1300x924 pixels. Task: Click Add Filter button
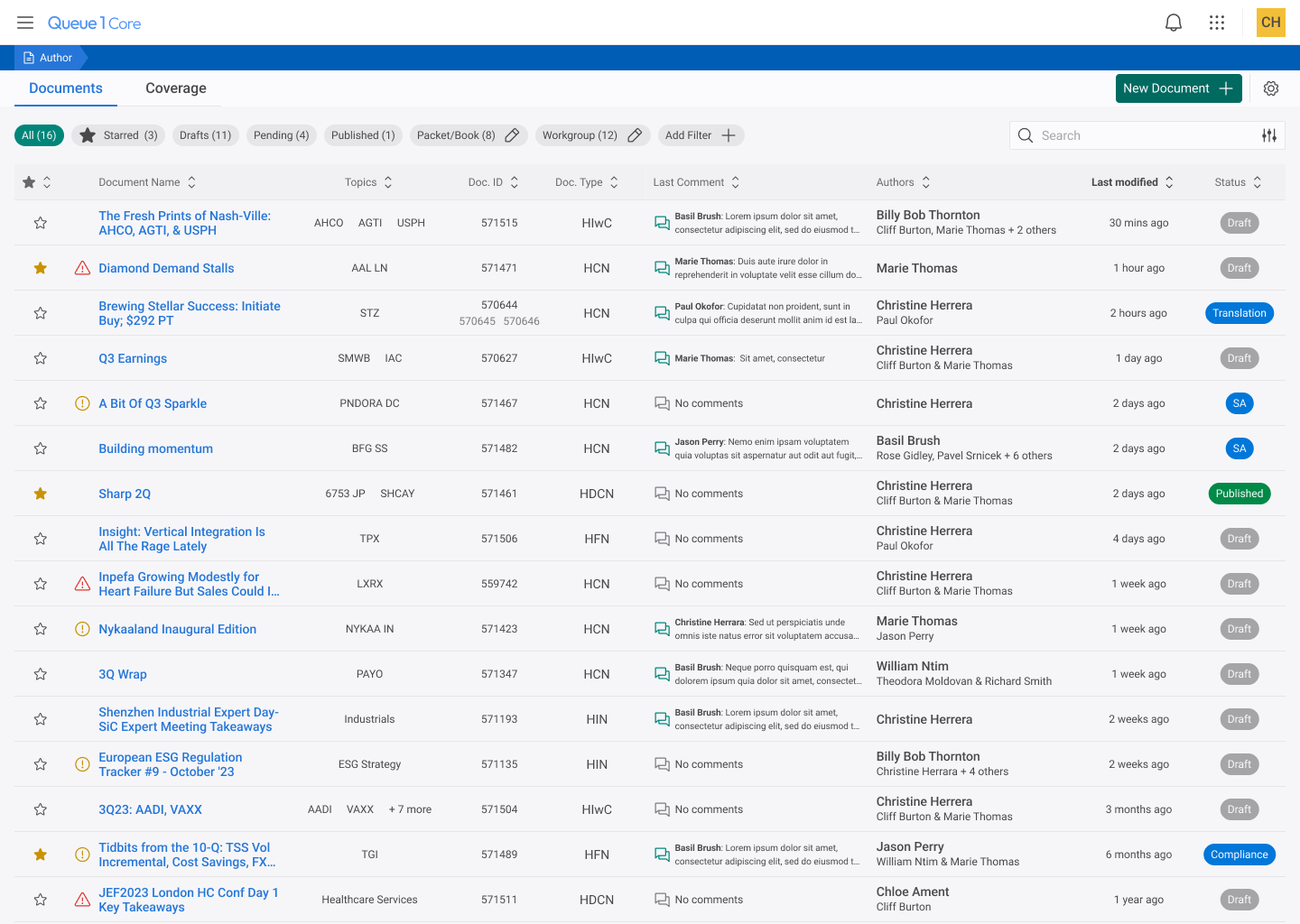coord(701,135)
